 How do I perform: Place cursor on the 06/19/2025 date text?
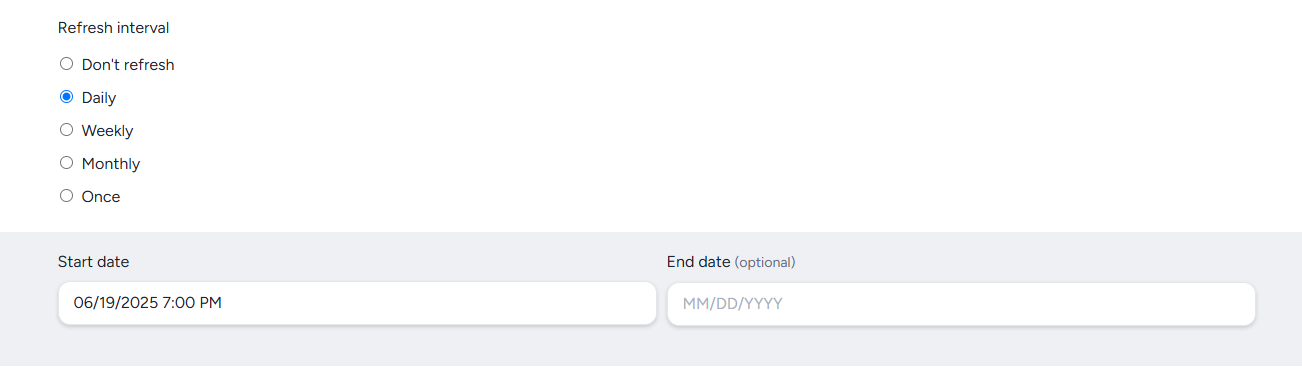tap(114, 303)
